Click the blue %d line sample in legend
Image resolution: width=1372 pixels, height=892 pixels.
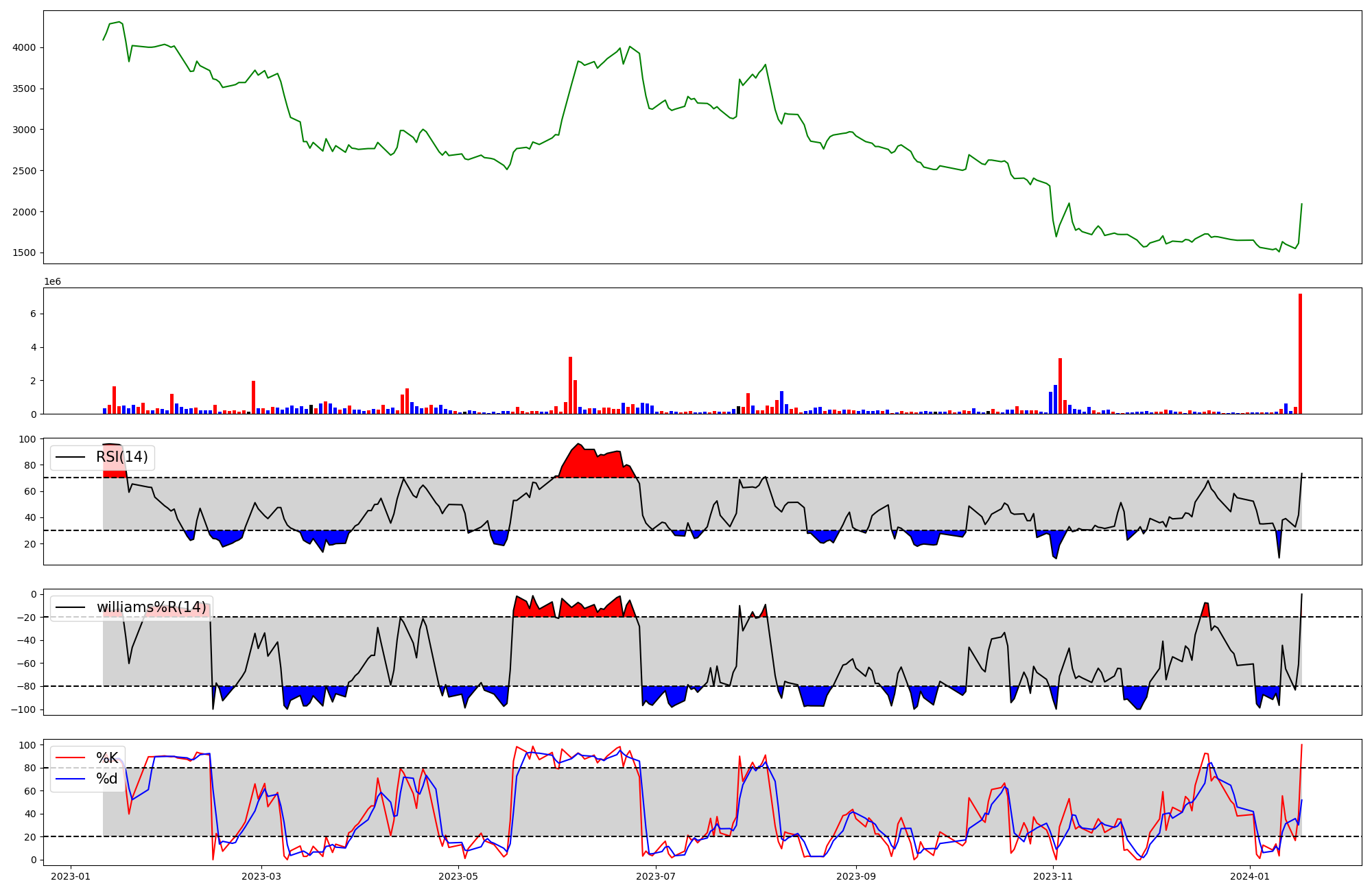[71, 779]
